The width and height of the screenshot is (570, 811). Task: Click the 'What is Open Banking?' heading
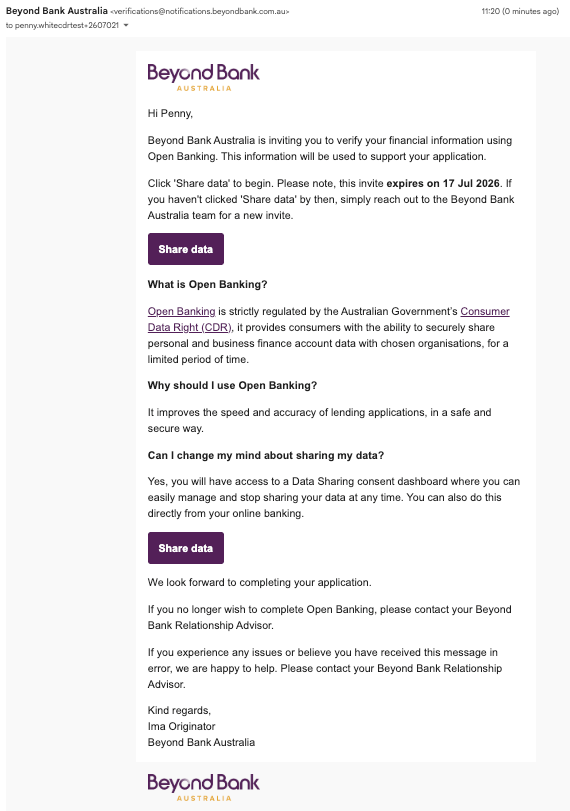207,284
